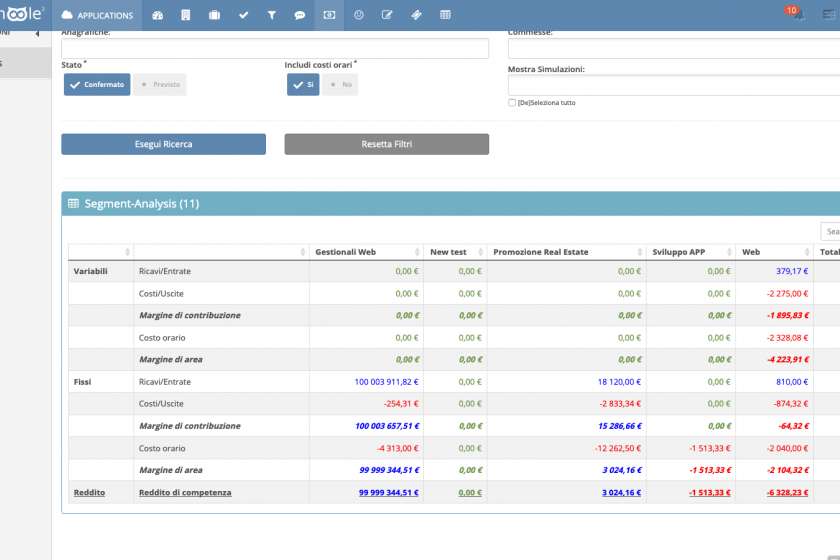Open the pencil edit note icon in top bar
This screenshot has height=560, width=840.
[387, 15]
